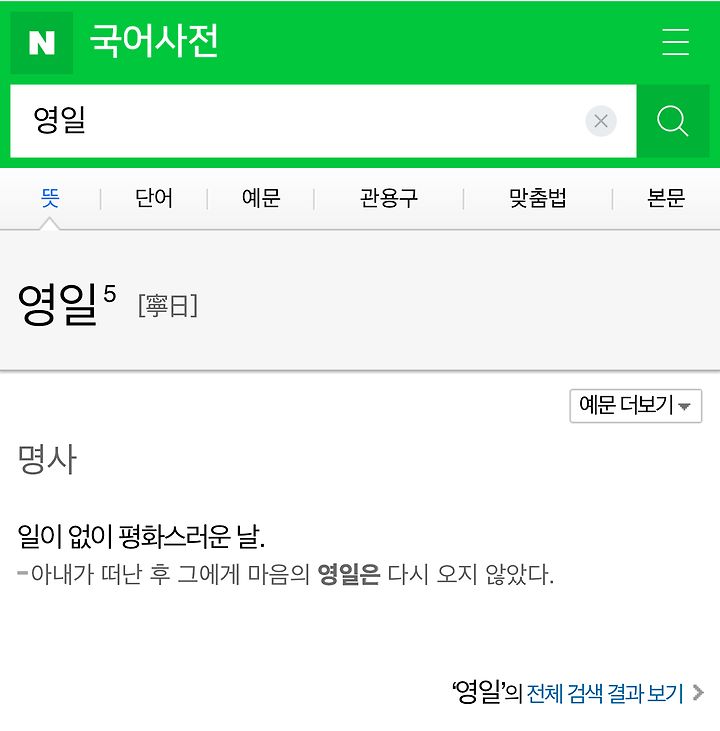The image size is (720, 731).
Task: Open the 예문 tab
Action: click(261, 198)
